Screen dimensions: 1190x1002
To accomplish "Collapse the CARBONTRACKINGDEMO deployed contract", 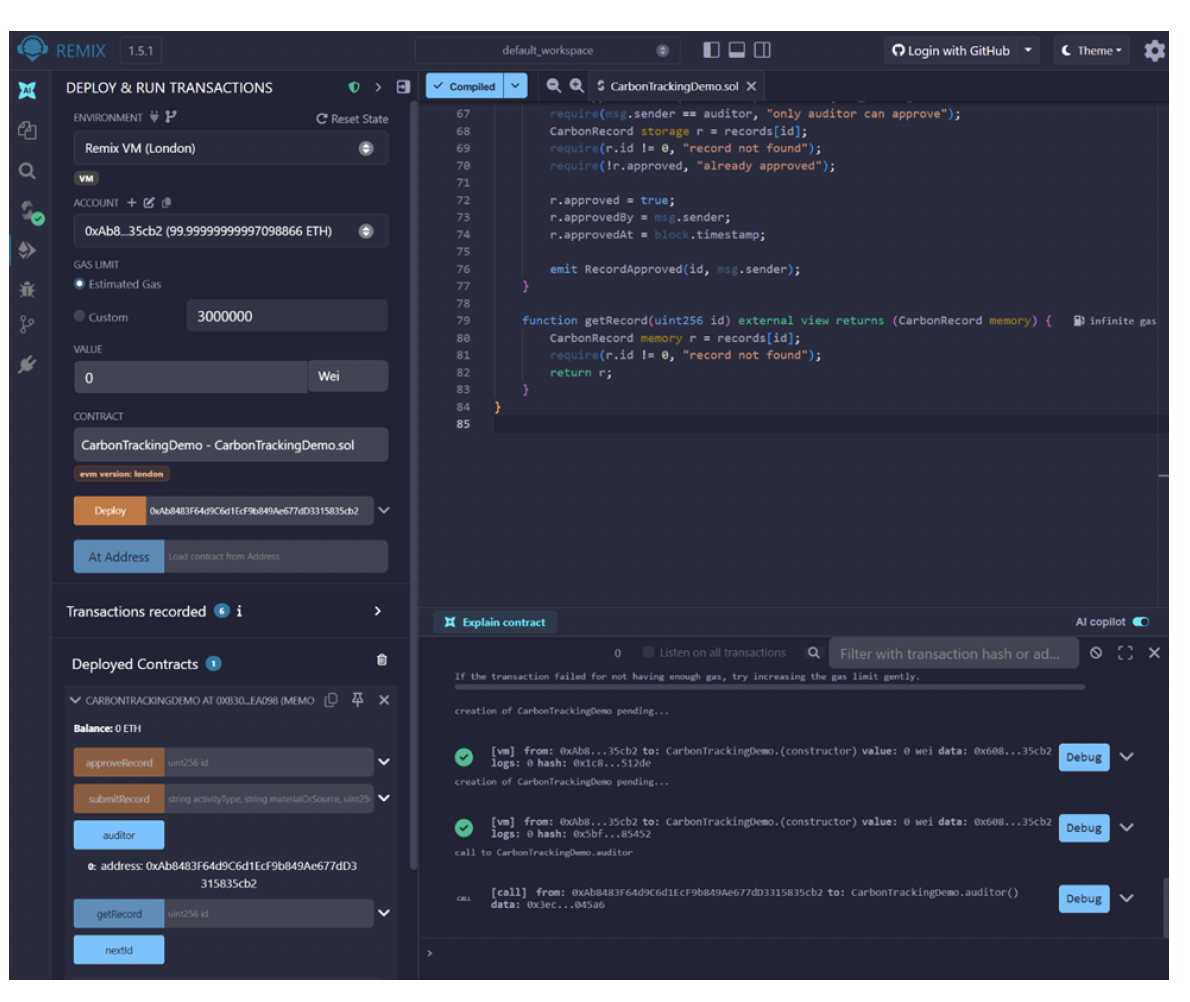I will click(x=74, y=700).
